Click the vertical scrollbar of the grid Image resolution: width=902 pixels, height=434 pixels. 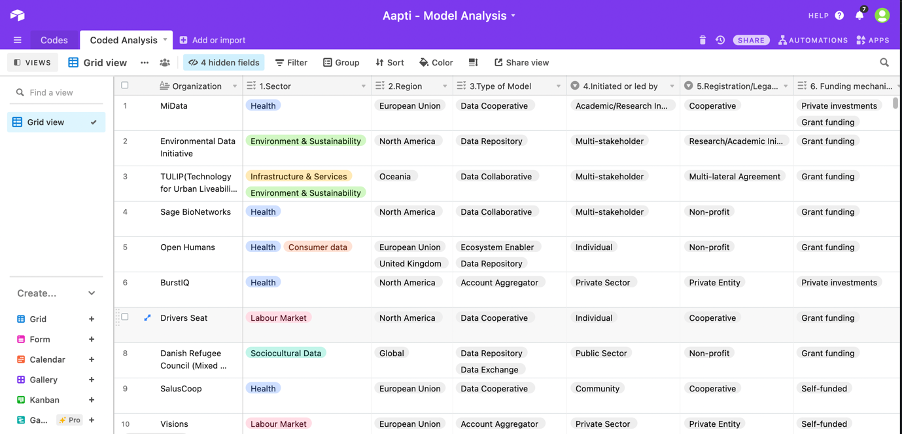895,103
